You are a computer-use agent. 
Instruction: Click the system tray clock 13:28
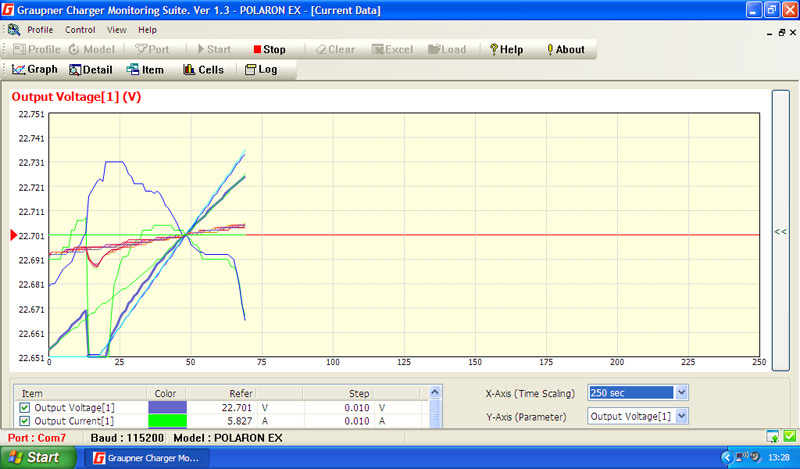pos(779,458)
